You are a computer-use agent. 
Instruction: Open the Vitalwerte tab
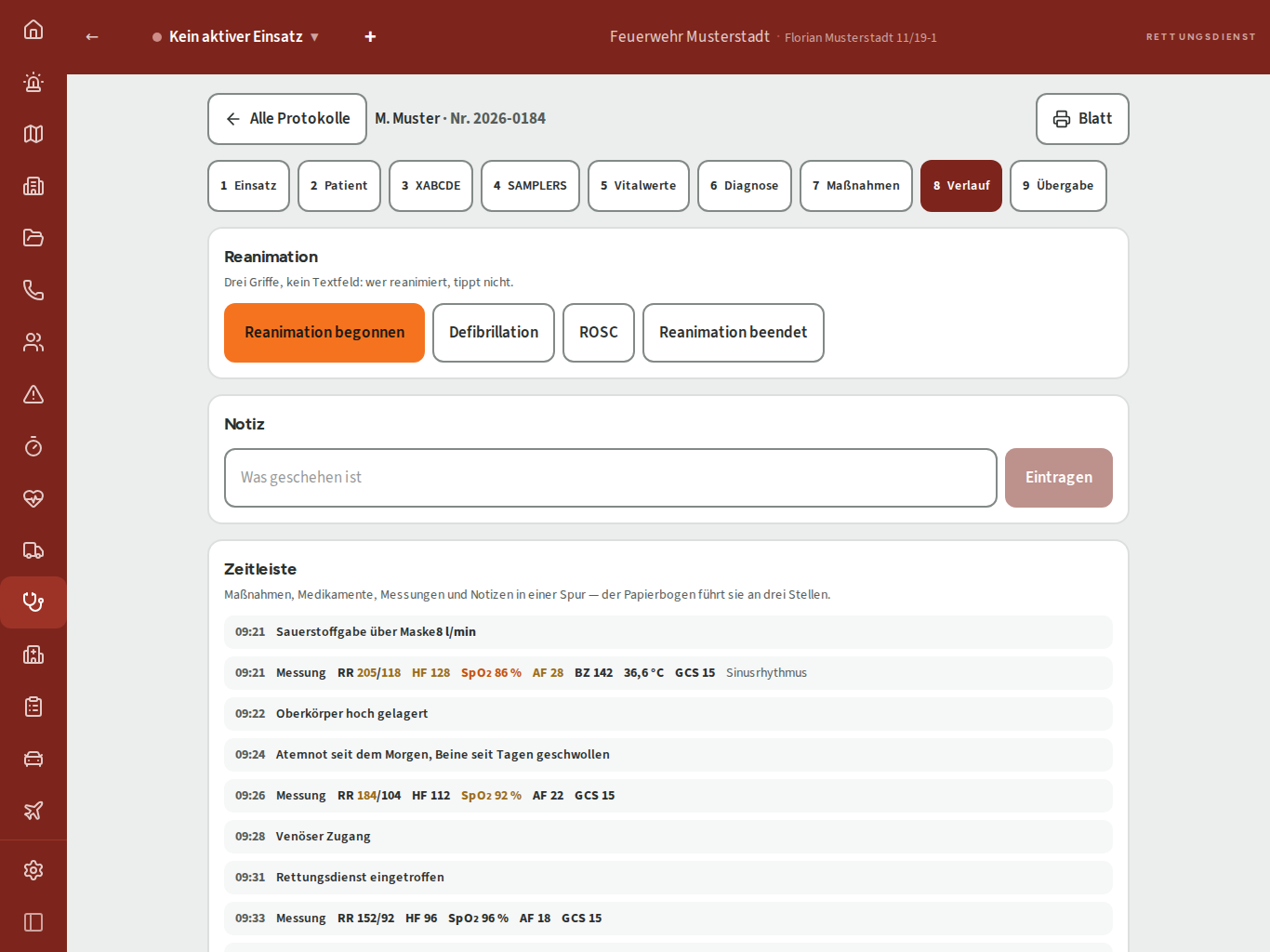[x=639, y=186]
